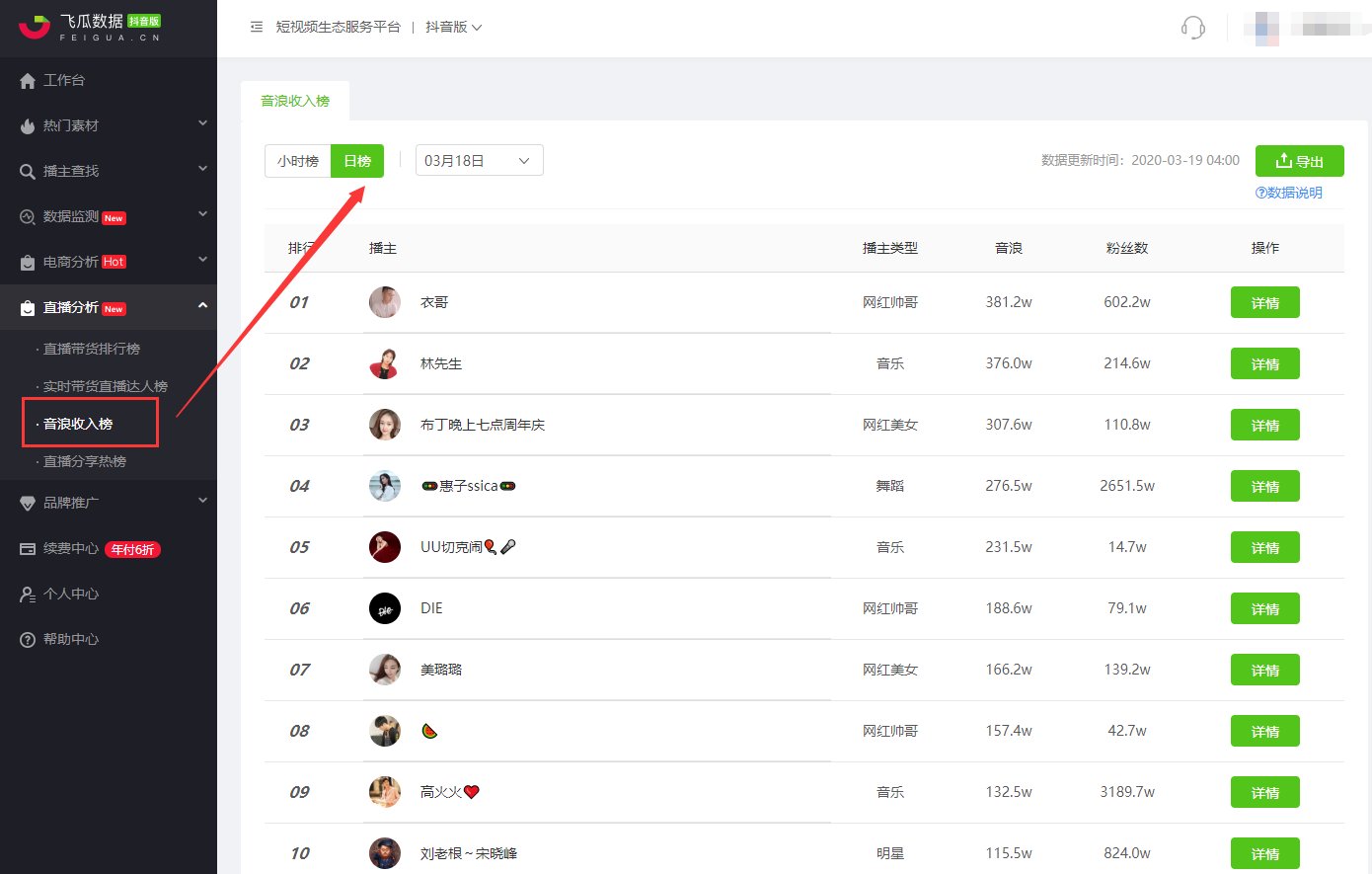Click 林先生's avatar thumbnail

tap(385, 363)
